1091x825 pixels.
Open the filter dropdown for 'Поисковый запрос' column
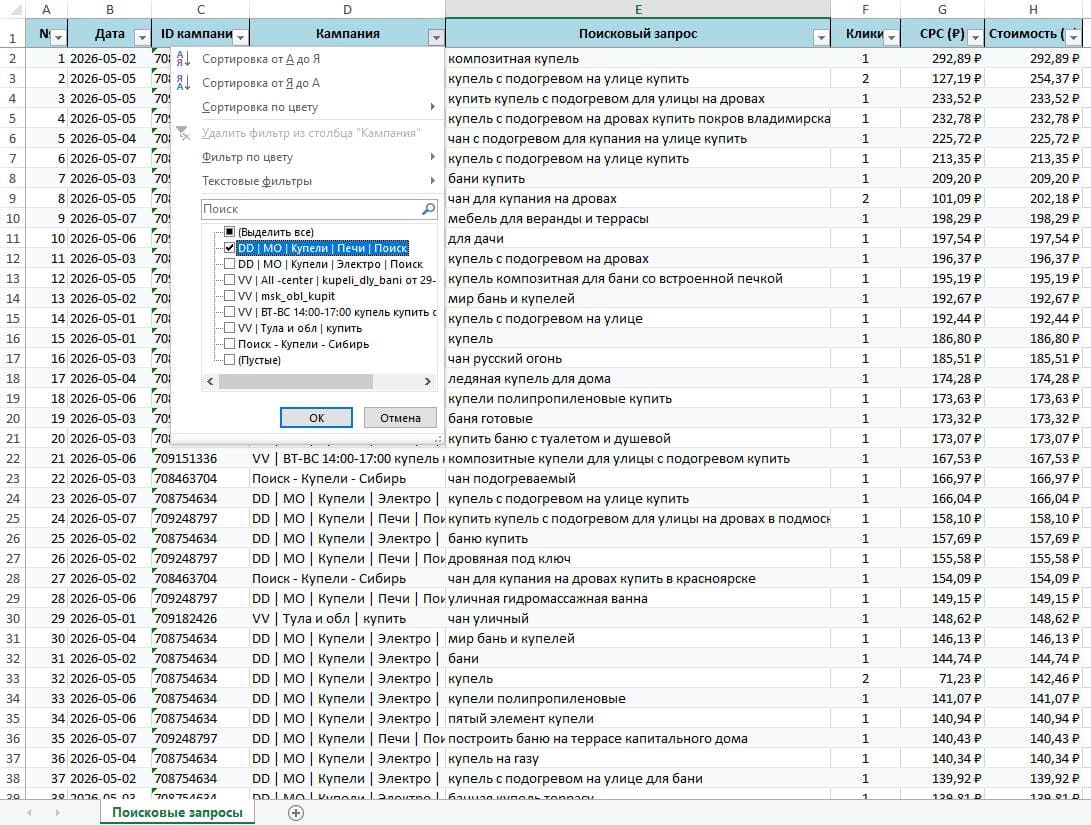point(821,37)
